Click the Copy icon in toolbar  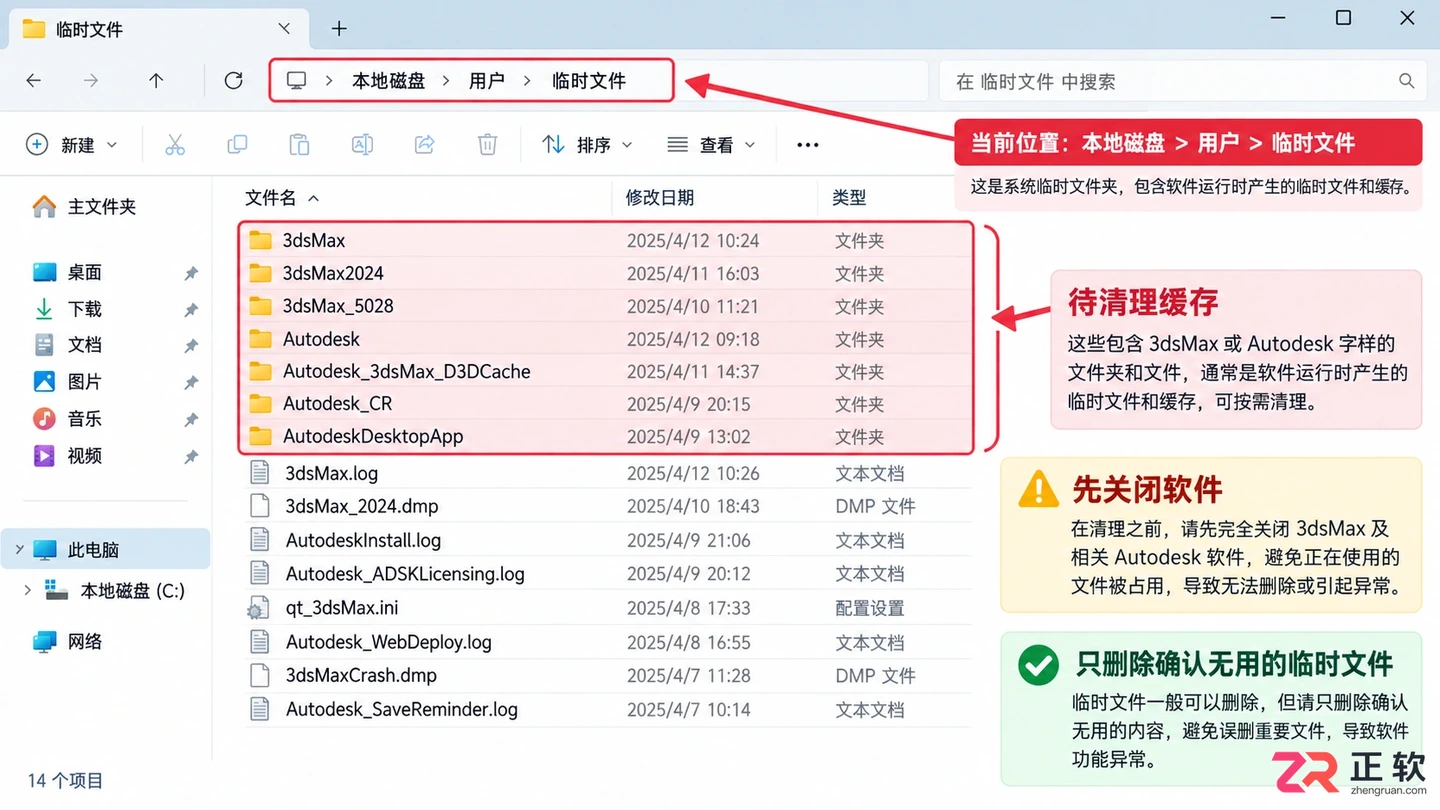click(237, 145)
